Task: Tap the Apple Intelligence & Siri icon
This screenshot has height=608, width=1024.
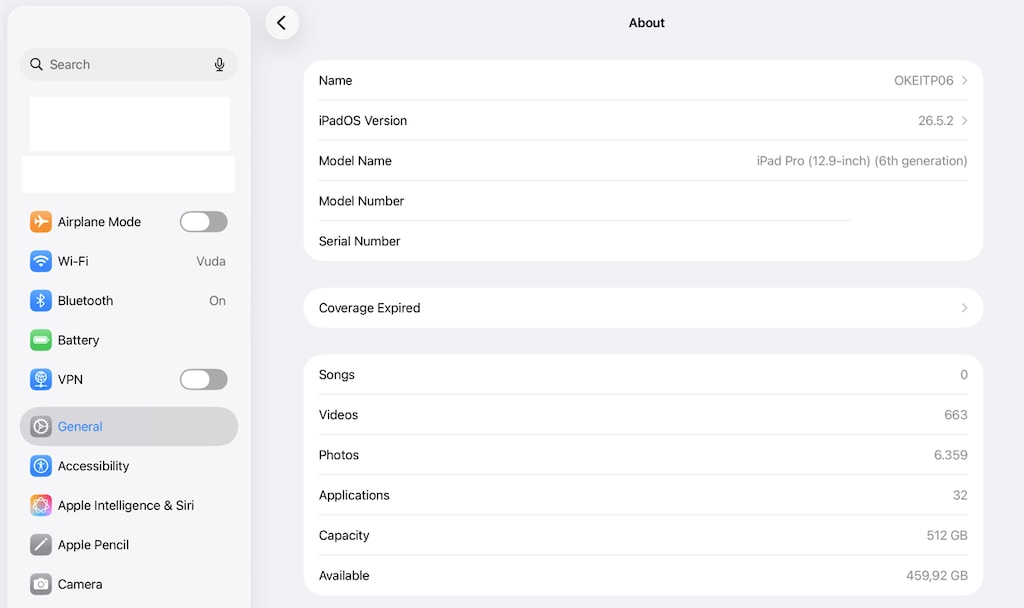Action: [x=40, y=505]
